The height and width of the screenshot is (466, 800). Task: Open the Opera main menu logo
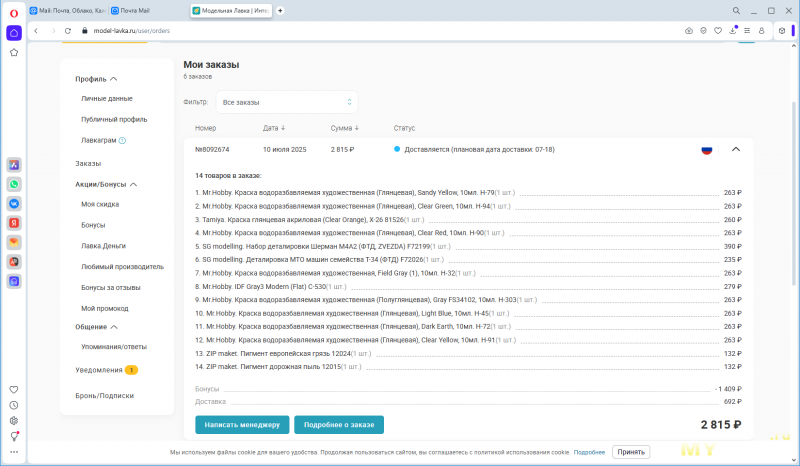click(x=14, y=13)
